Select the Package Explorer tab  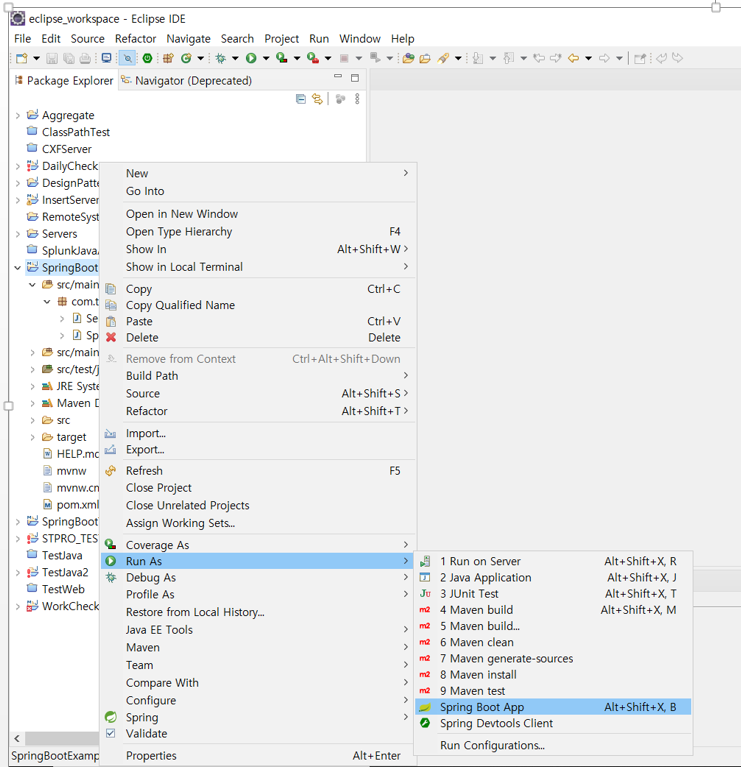pos(64,81)
